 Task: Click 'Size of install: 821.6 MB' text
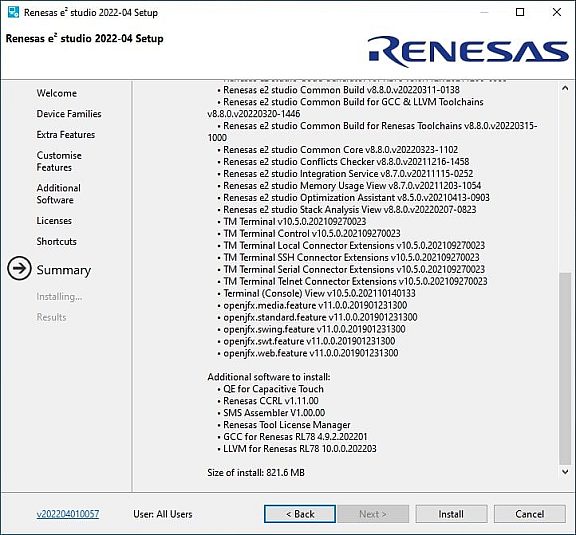[x=256, y=473]
